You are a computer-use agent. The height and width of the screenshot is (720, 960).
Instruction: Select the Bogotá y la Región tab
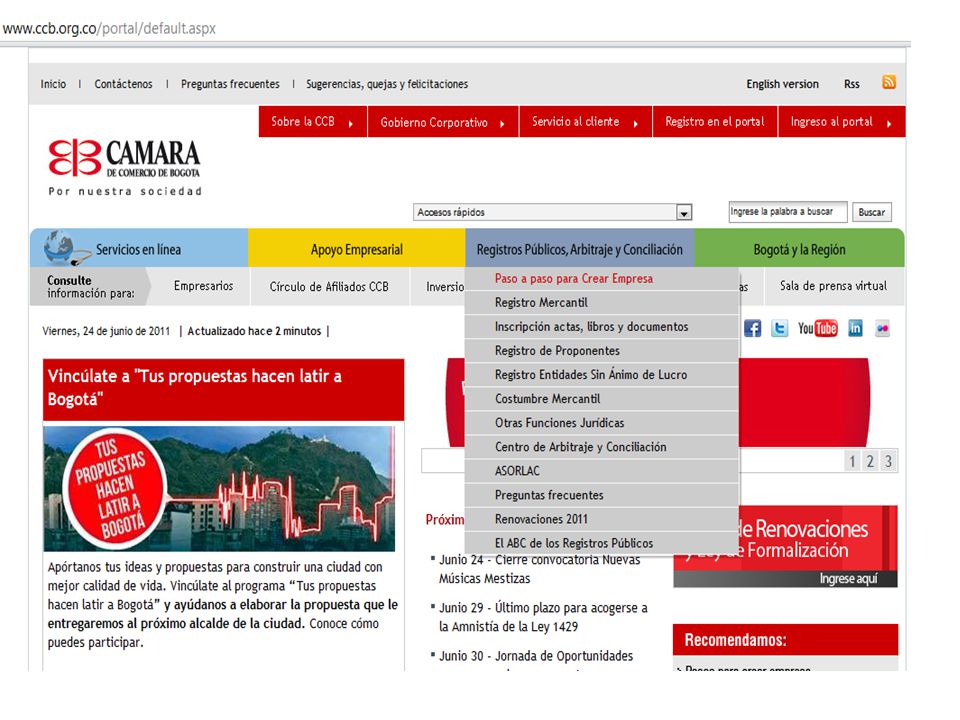click(x=800, y=249)
